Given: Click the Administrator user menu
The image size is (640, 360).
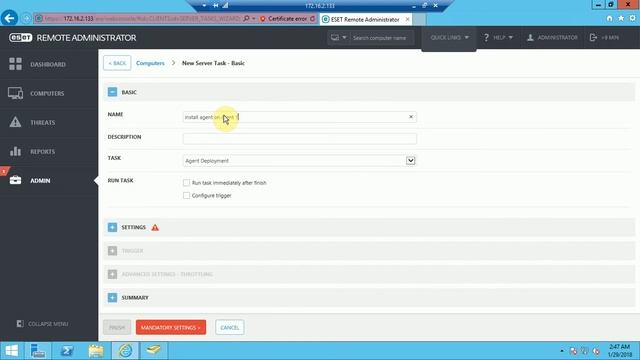Looking at the screenshot, I should point(552,38).
